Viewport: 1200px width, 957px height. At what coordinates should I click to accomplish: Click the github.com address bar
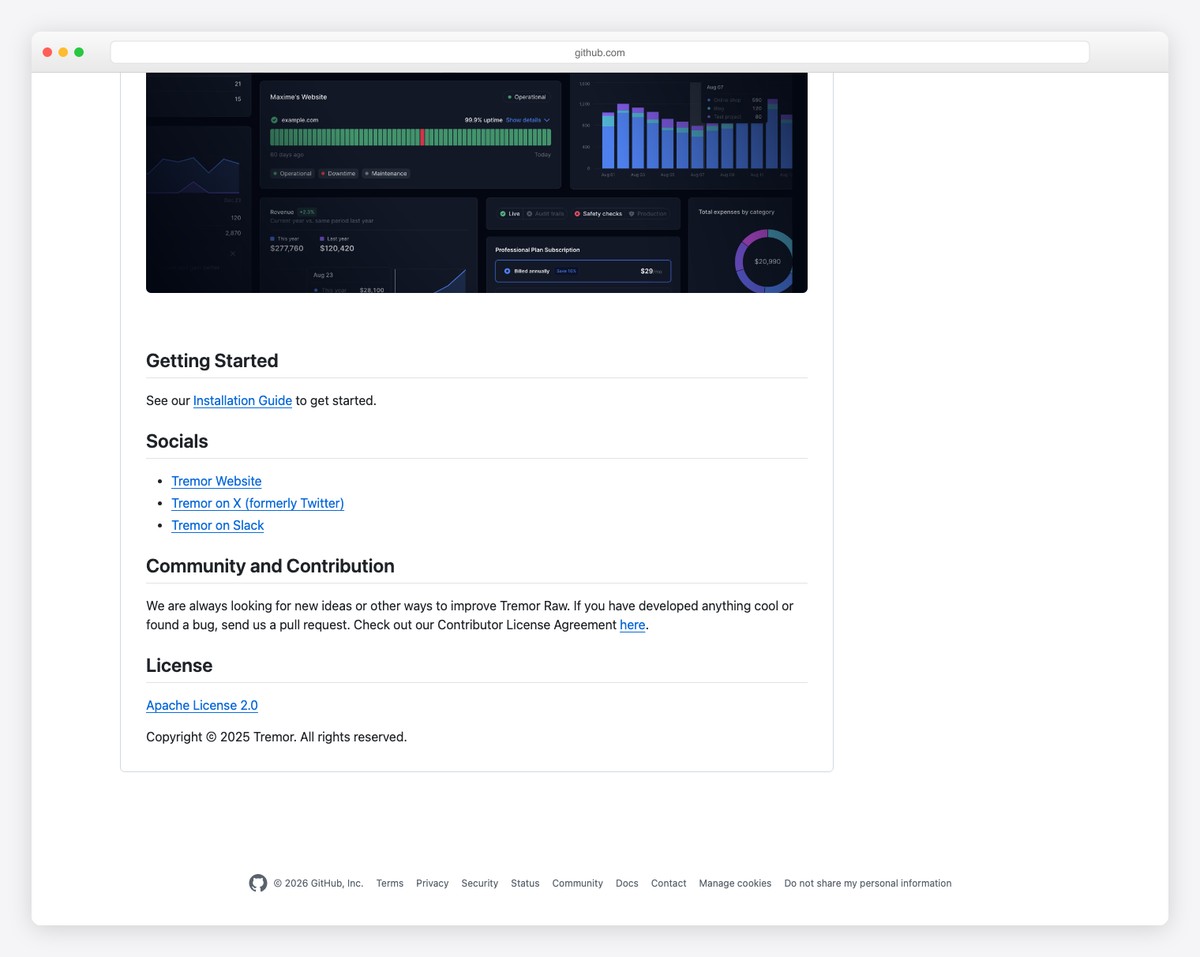[x=600, y=51]
